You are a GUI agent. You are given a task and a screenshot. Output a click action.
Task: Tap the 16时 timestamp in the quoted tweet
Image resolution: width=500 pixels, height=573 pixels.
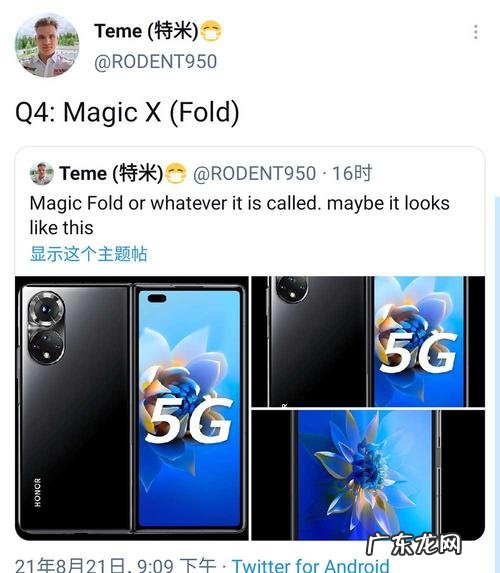(352, 173)
